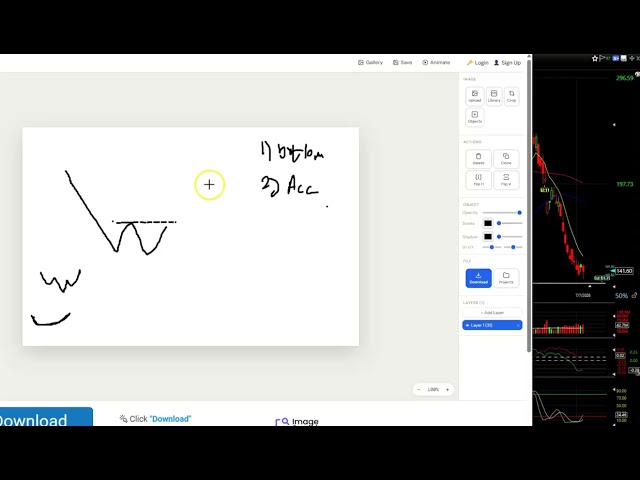Click the bottom oscillator pane collapse arrow
The image size is (640, 480).
(x=614, y=390)
